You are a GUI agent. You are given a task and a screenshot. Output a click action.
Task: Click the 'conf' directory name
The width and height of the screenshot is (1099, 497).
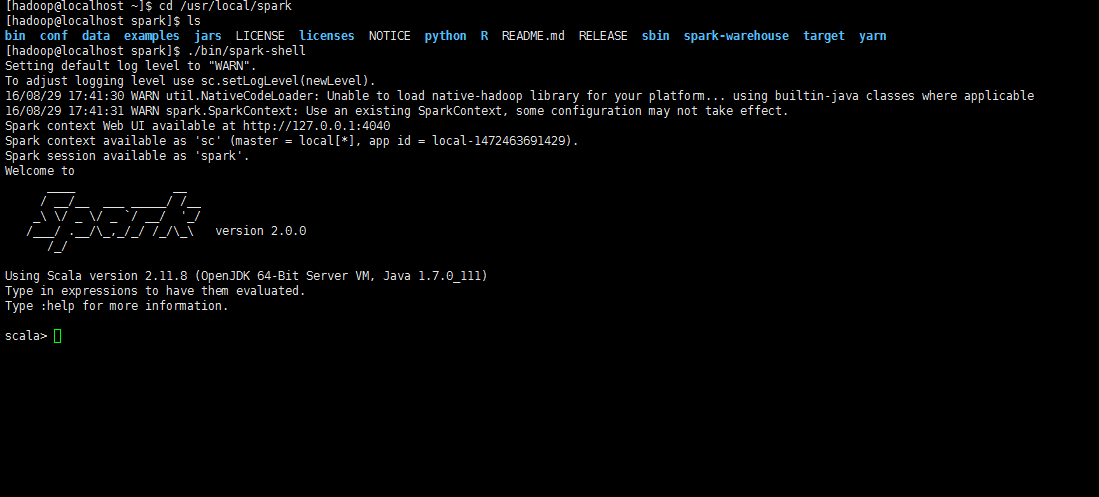click(54, 36)
